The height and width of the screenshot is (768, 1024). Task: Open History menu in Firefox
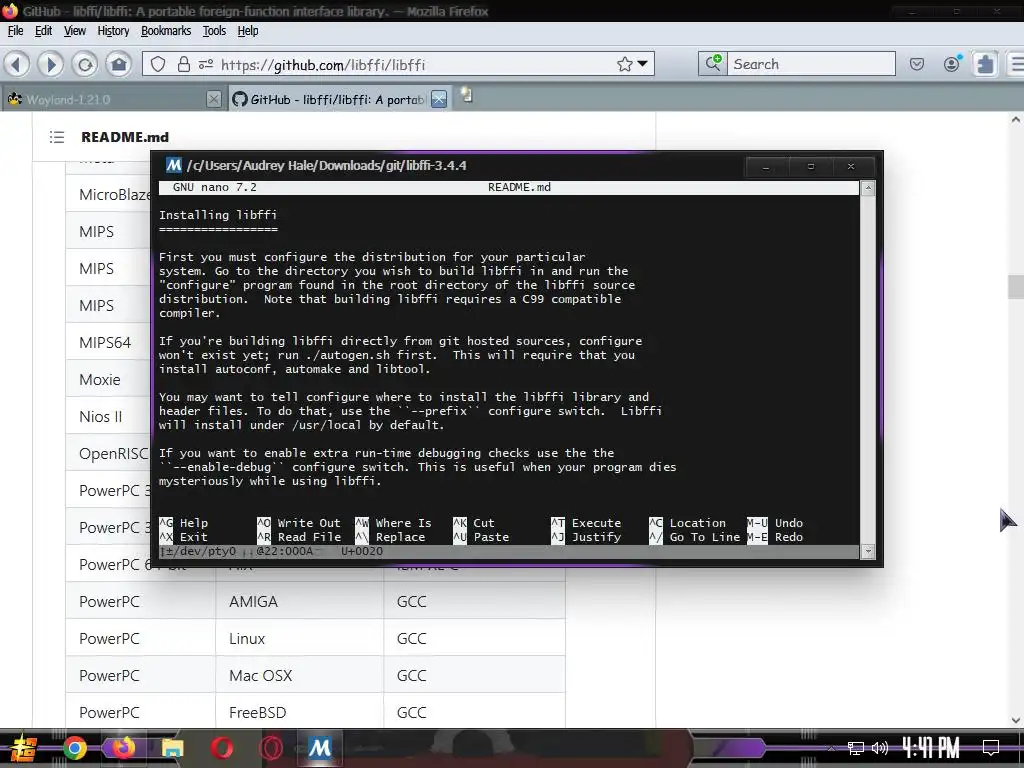pos(113,31)
